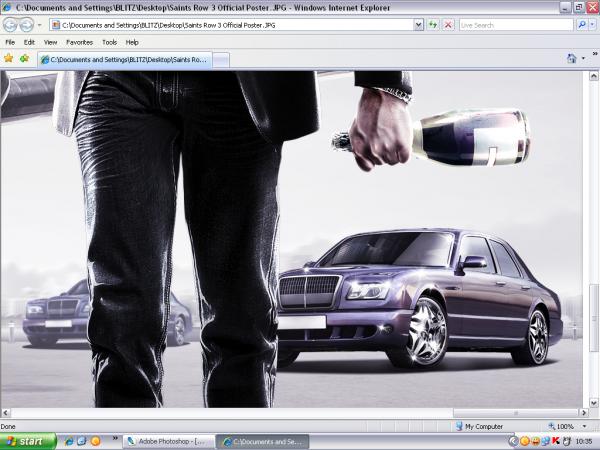Click the horizontal scrollbar thumb
600x450 pixels.
point(515,413)
